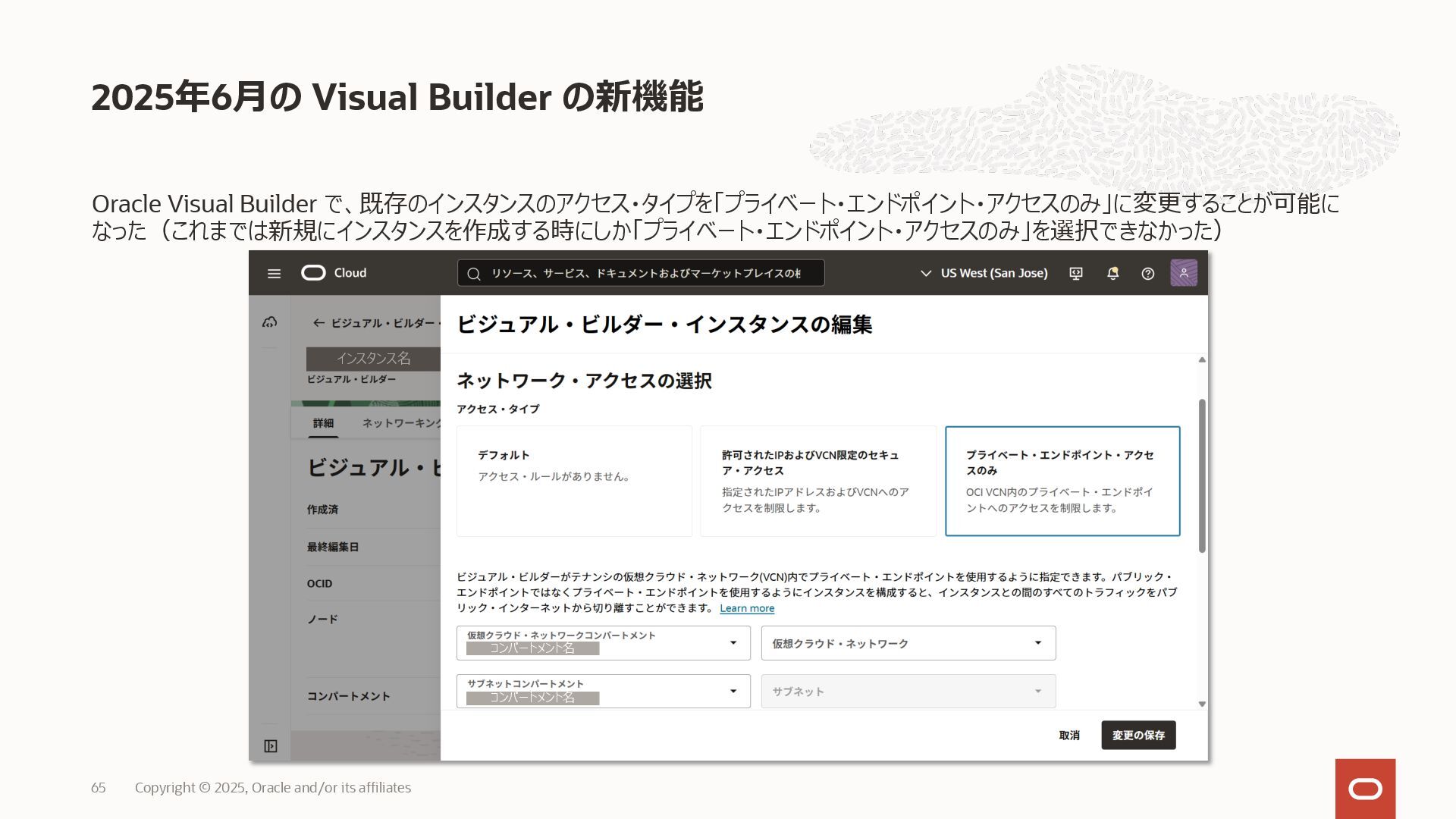Open the hamburger navigation menu
Viewport: 1456px width, 819px height.
coord(275,274)
